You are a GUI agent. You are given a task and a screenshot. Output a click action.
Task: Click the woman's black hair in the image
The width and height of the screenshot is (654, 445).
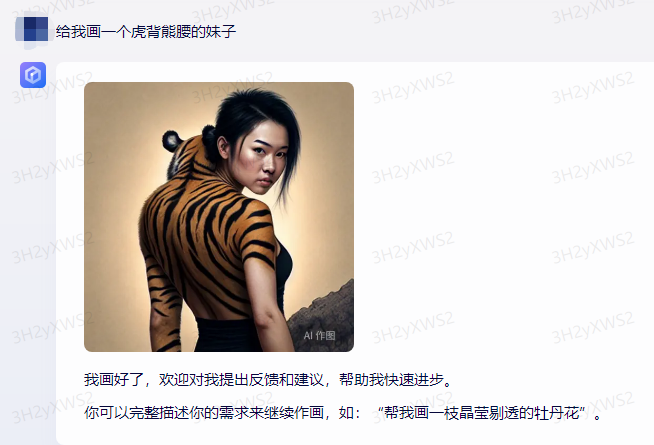coord(250,115)
